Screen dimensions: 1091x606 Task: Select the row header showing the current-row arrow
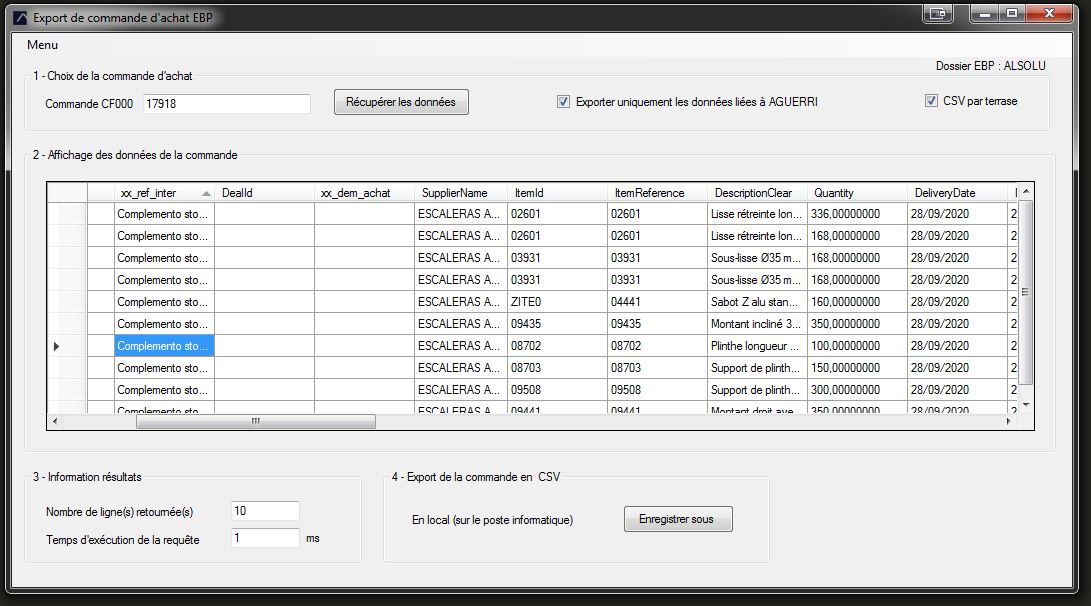click(67, 346)
